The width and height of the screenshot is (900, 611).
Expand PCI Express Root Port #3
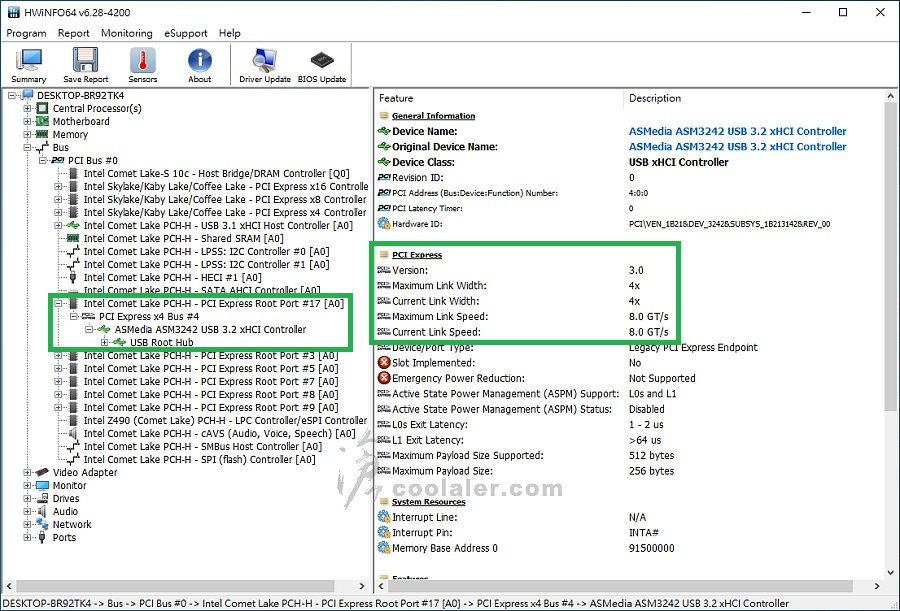coord(58,355)
